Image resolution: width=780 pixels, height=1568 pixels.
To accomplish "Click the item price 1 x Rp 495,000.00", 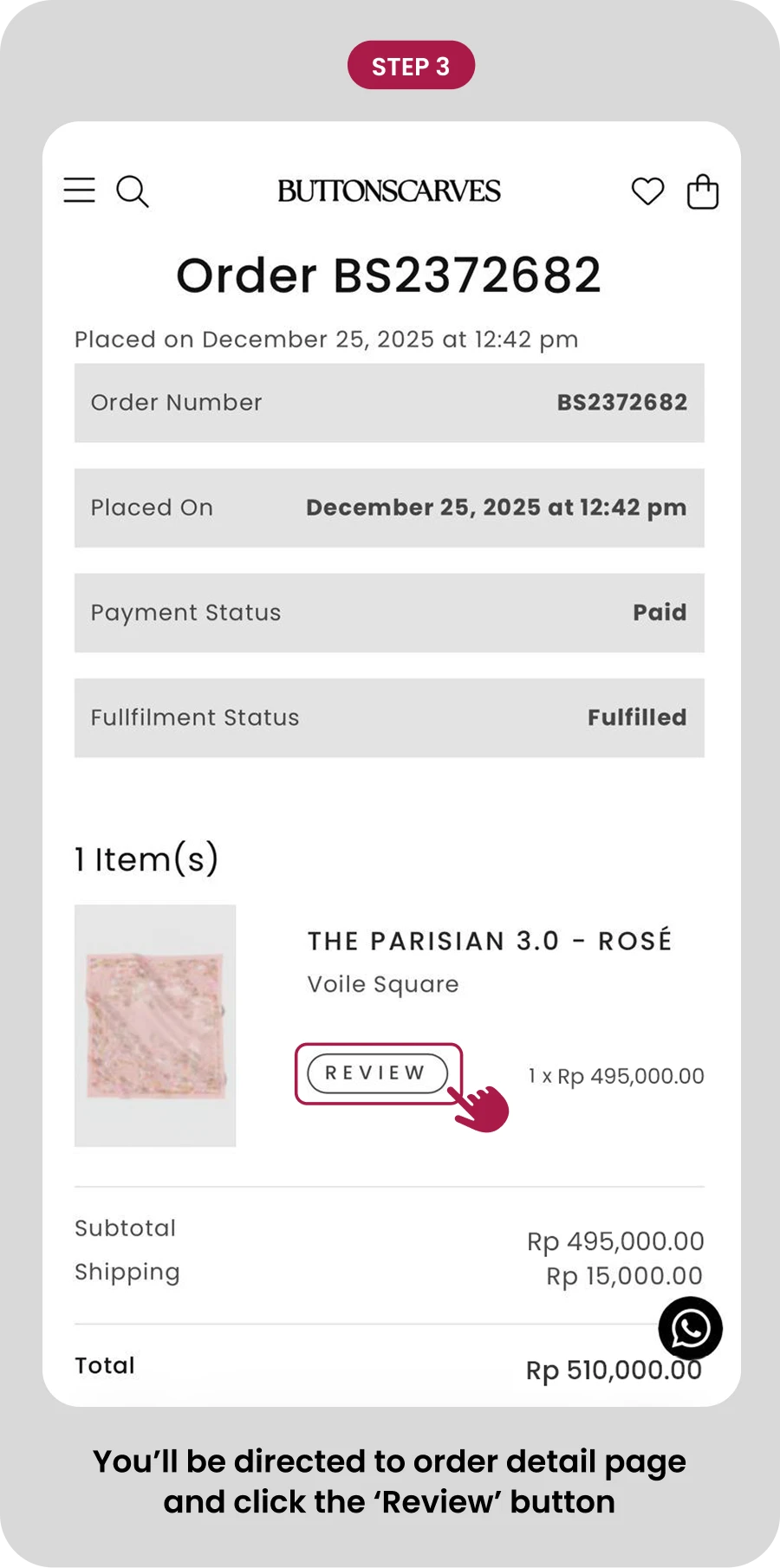I will pyautogui.click(x=616, y=1077).
